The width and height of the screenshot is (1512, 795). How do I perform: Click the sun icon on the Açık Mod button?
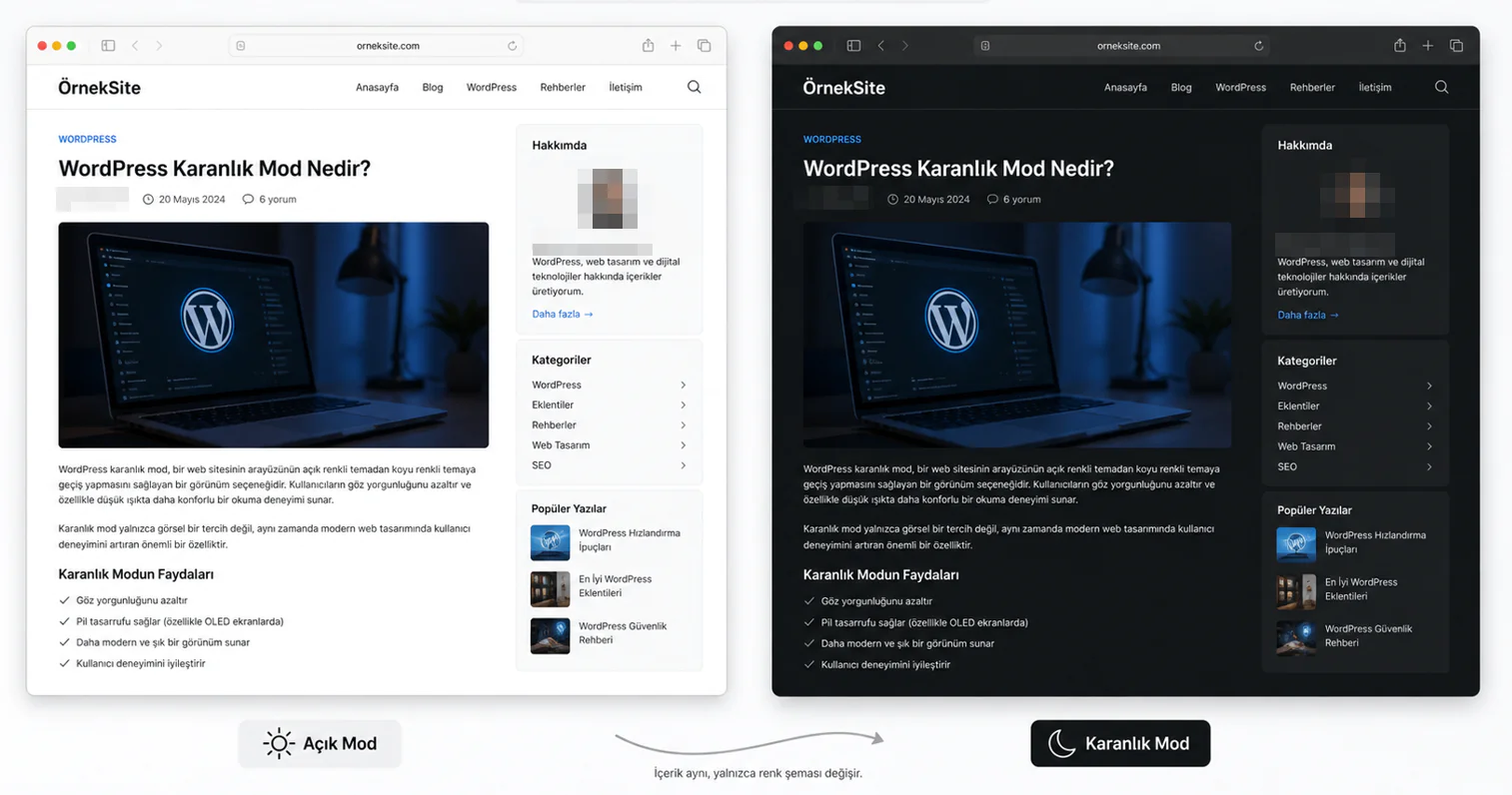point(278,743)
